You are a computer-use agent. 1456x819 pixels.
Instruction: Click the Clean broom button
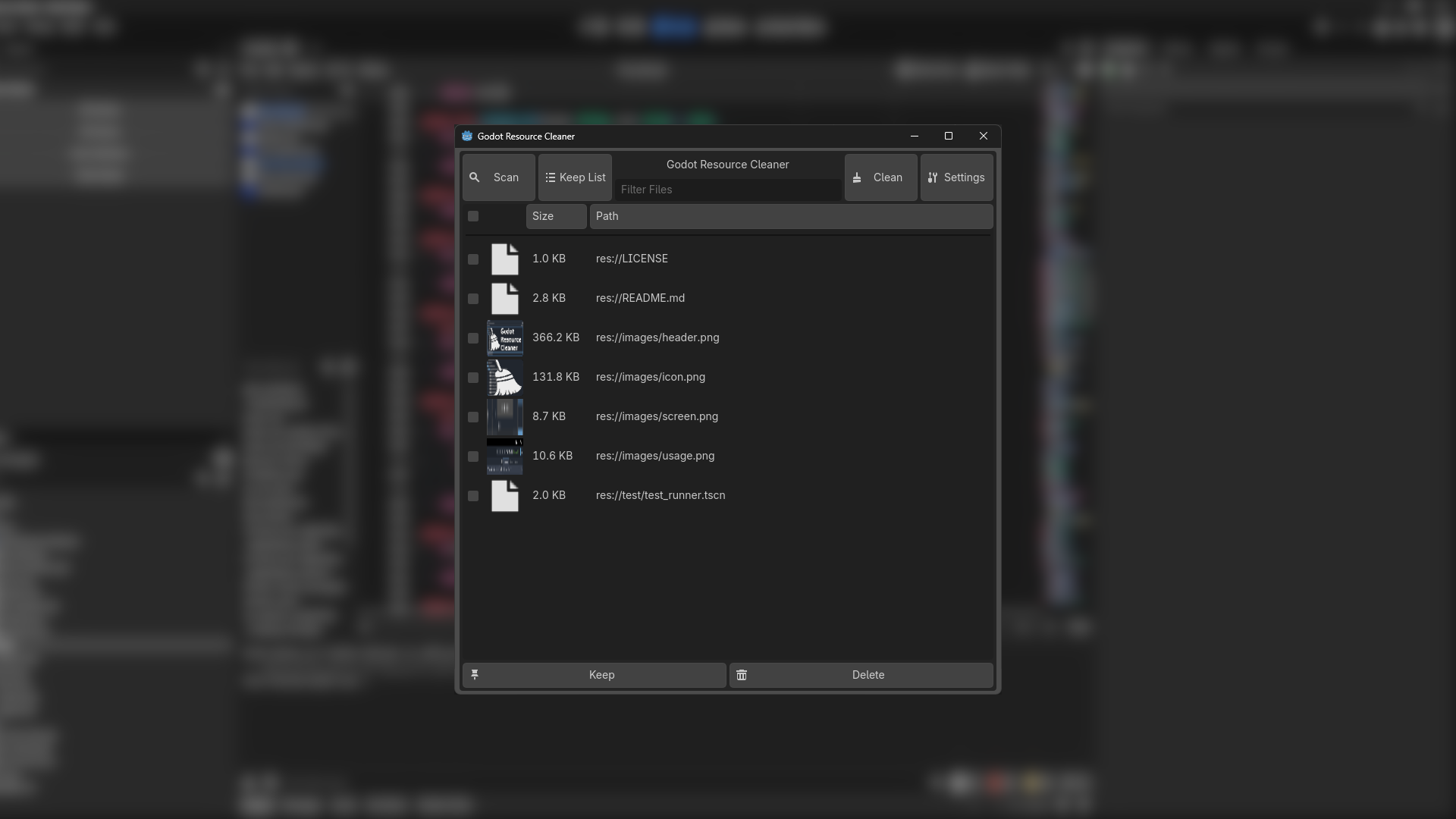coord(880,177)
